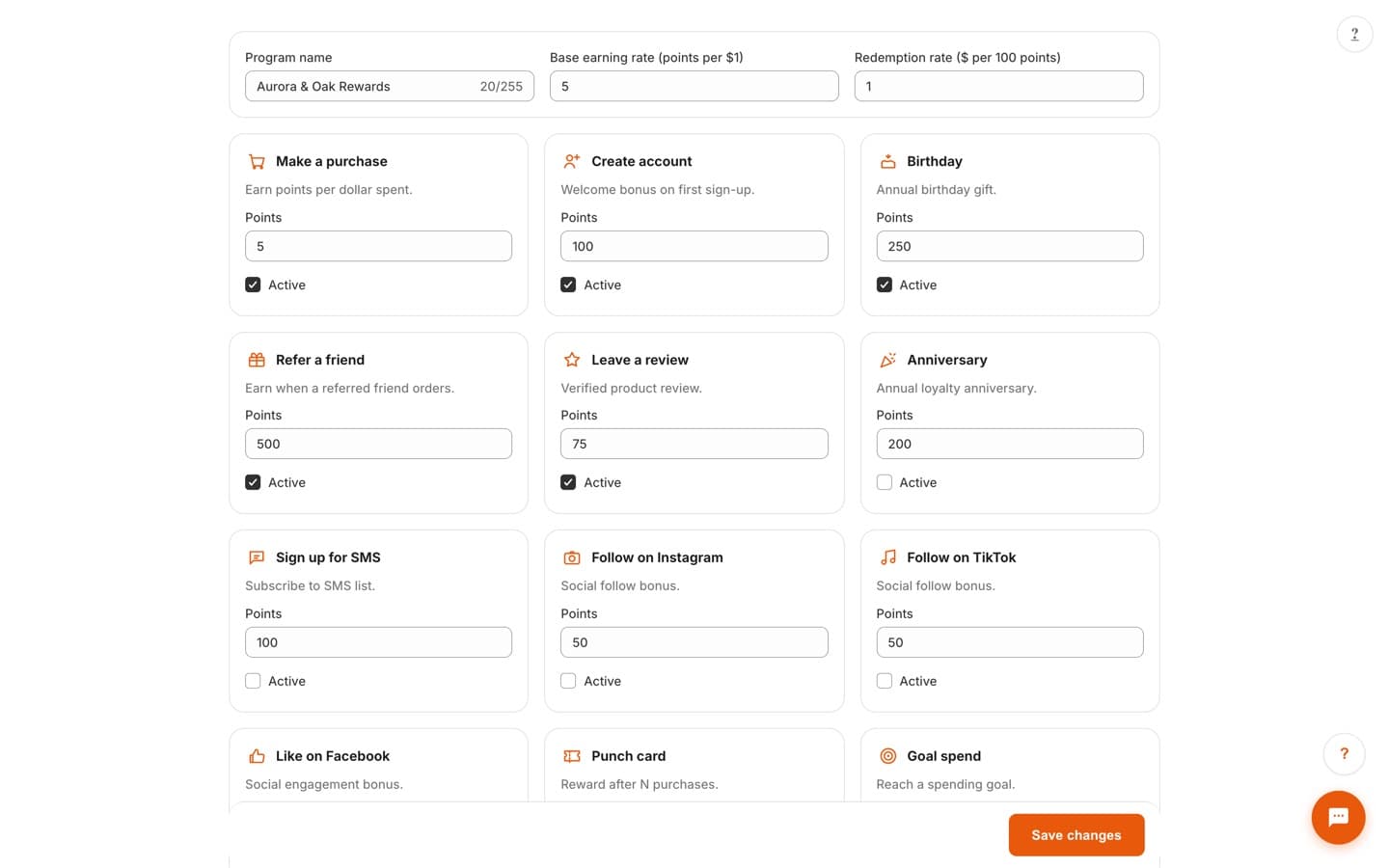Screen dimensions: 1389x868
Task: Enable Active for Anniversary
Action: click(x=884, y=482)
